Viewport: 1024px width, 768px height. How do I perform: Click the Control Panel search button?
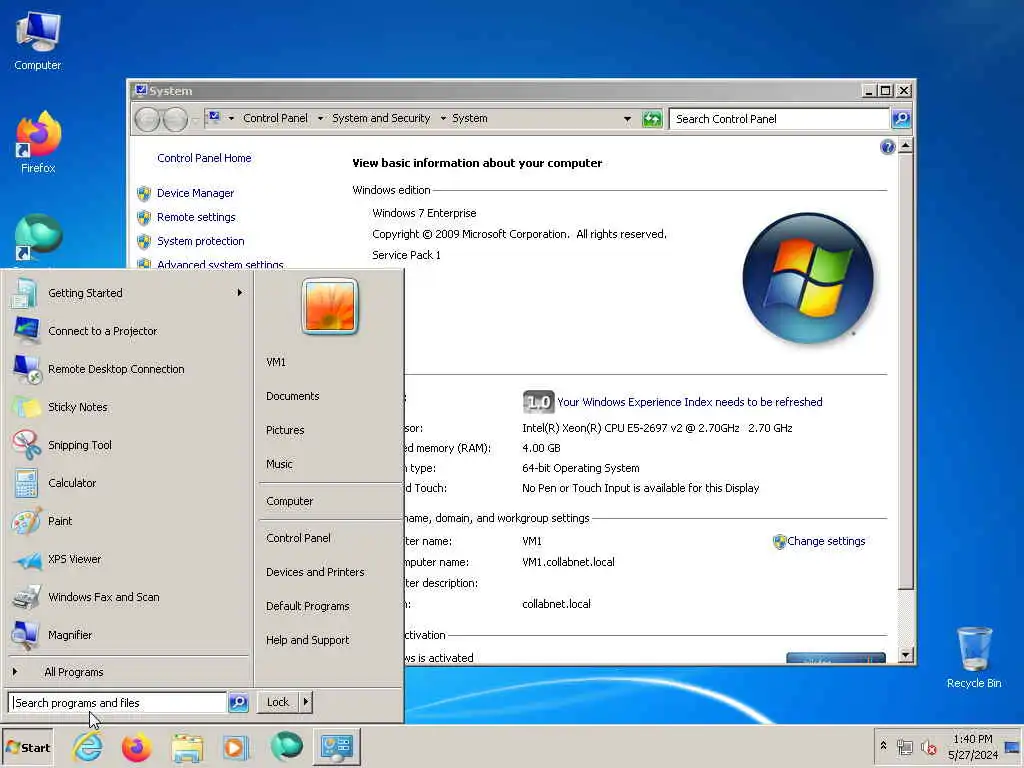tap(901, 119)
